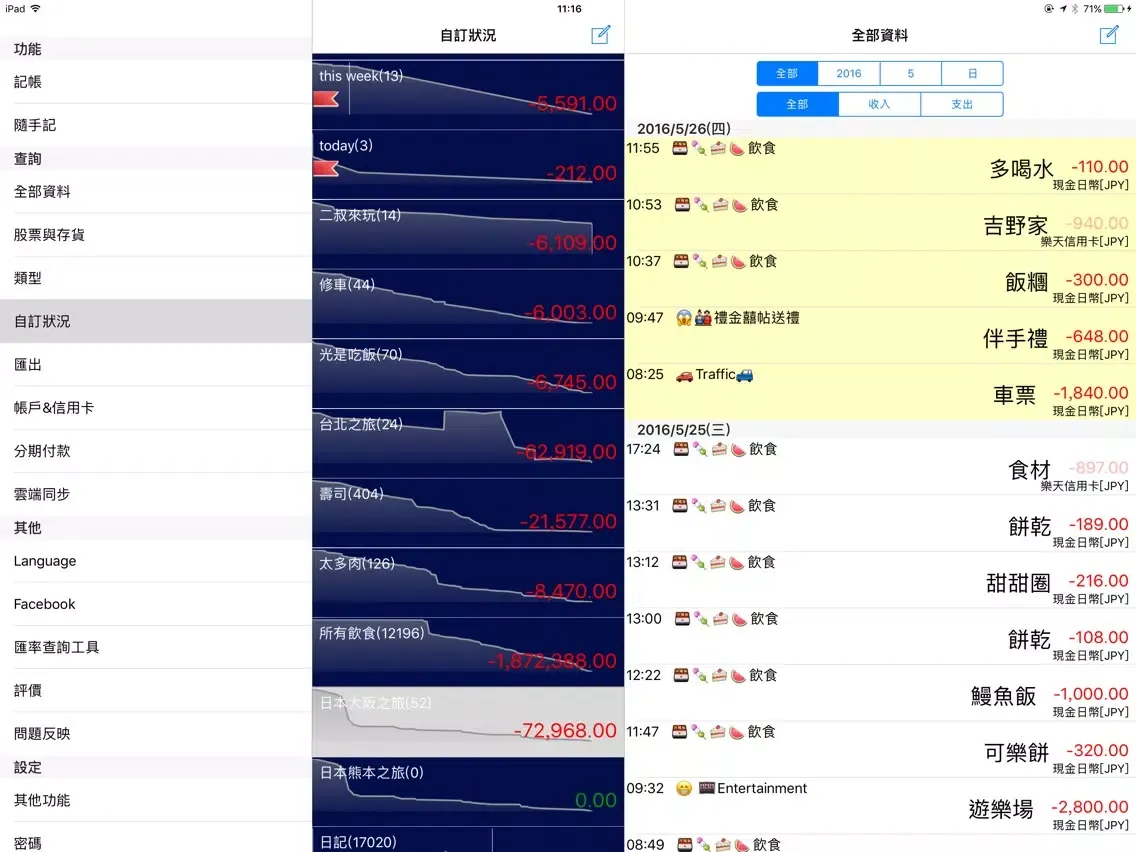Open 分期付款 in the sidebar
The width and height of the screenshot is (1136, 852).
[x=156, y=451]
